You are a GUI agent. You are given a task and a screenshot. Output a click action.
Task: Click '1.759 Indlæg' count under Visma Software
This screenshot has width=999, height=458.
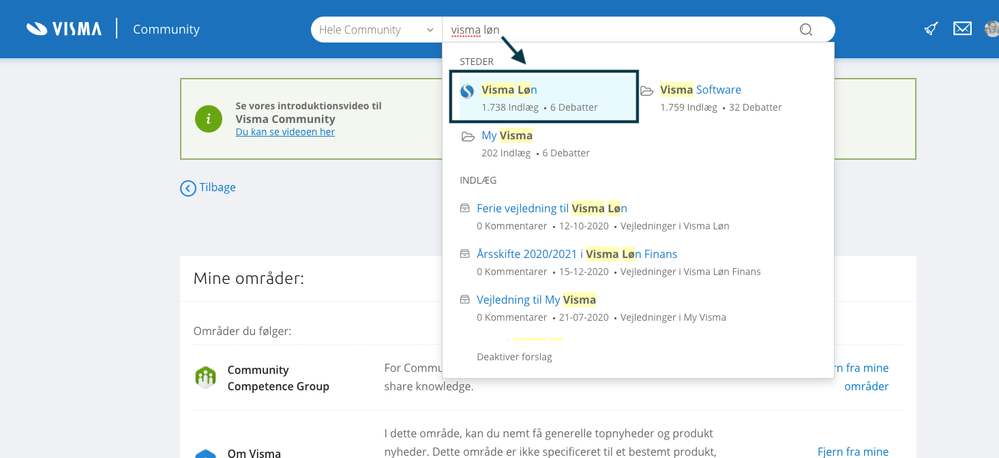click(688, 108)
